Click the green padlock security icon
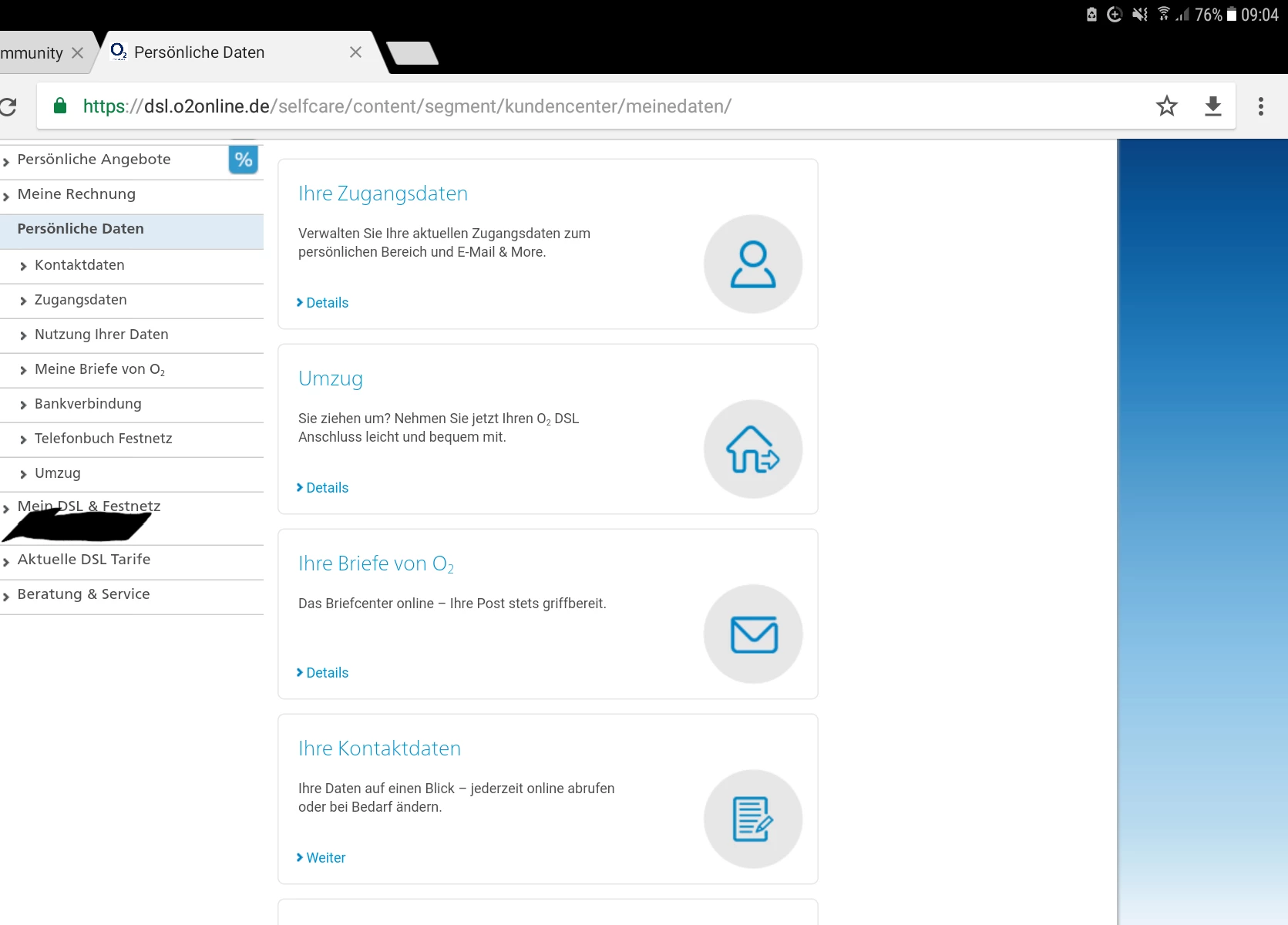This screenshot has width=1288, height=925. click(x=60, y=106)
